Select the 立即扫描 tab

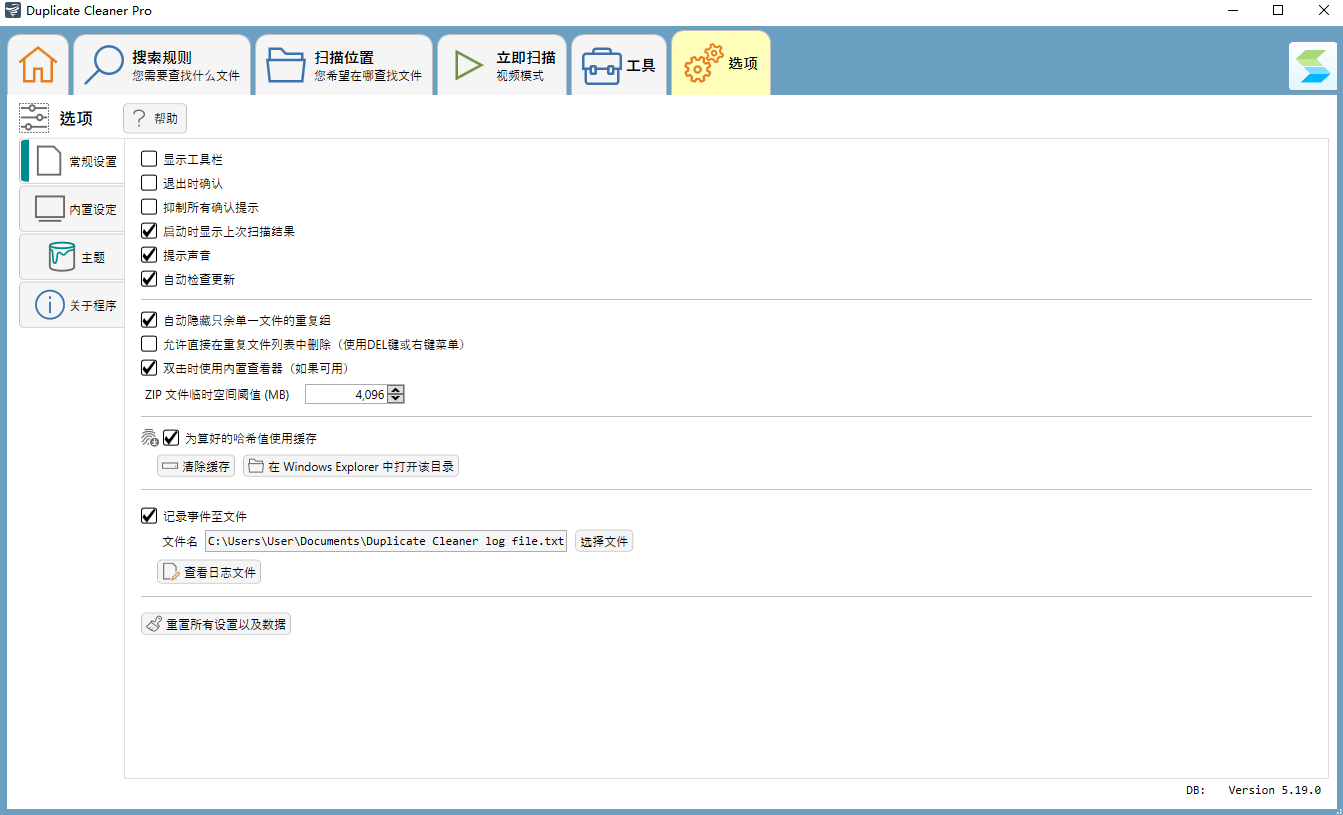(x=503, y=65)
